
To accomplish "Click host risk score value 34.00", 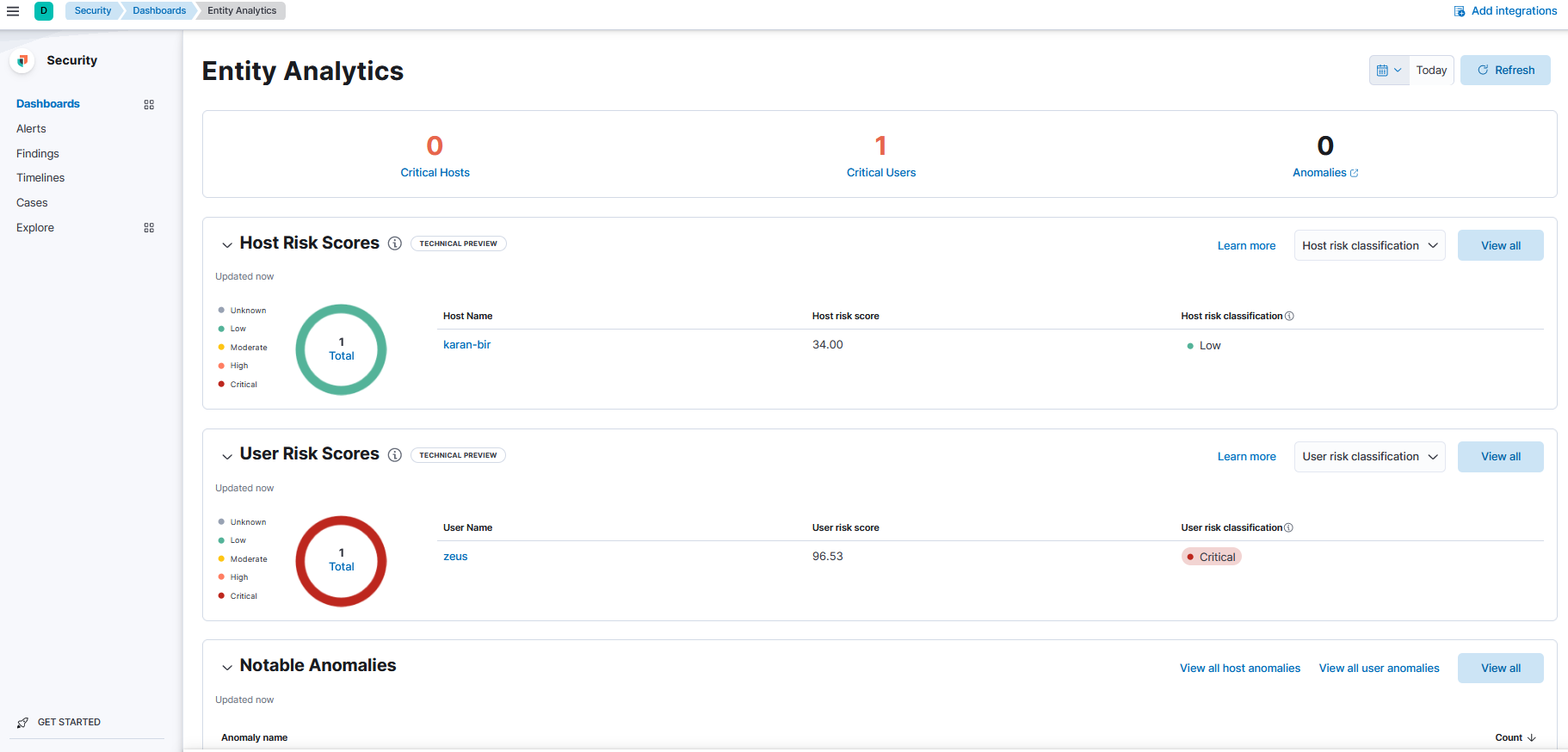I will 827,345.
